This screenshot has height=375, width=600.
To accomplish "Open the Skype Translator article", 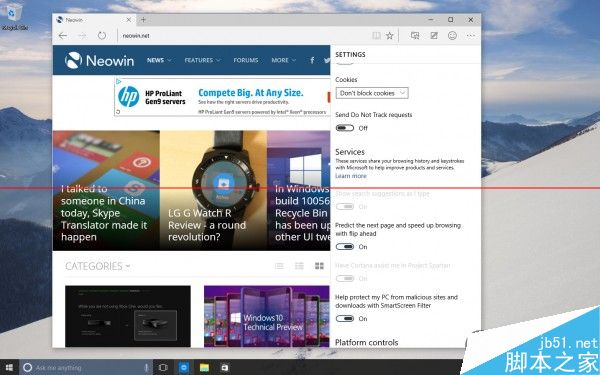I will coord(106,191).
